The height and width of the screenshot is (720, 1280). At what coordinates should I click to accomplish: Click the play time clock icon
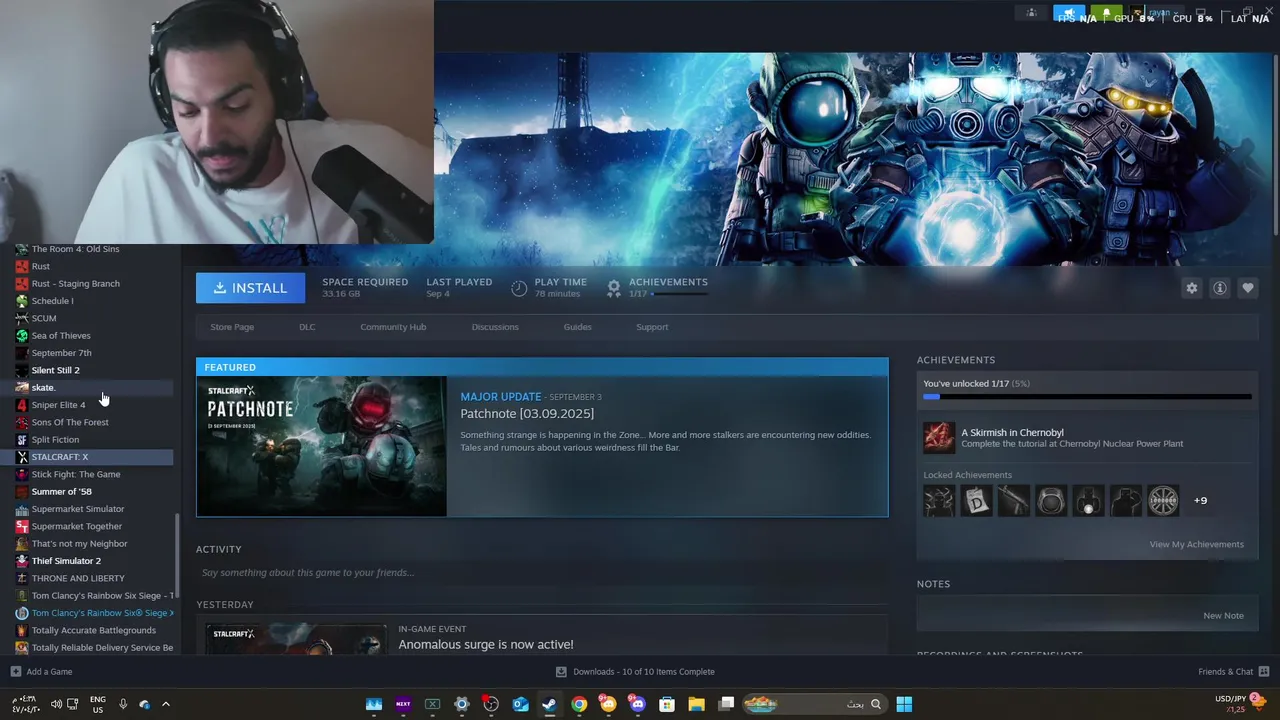coord(519,288)
